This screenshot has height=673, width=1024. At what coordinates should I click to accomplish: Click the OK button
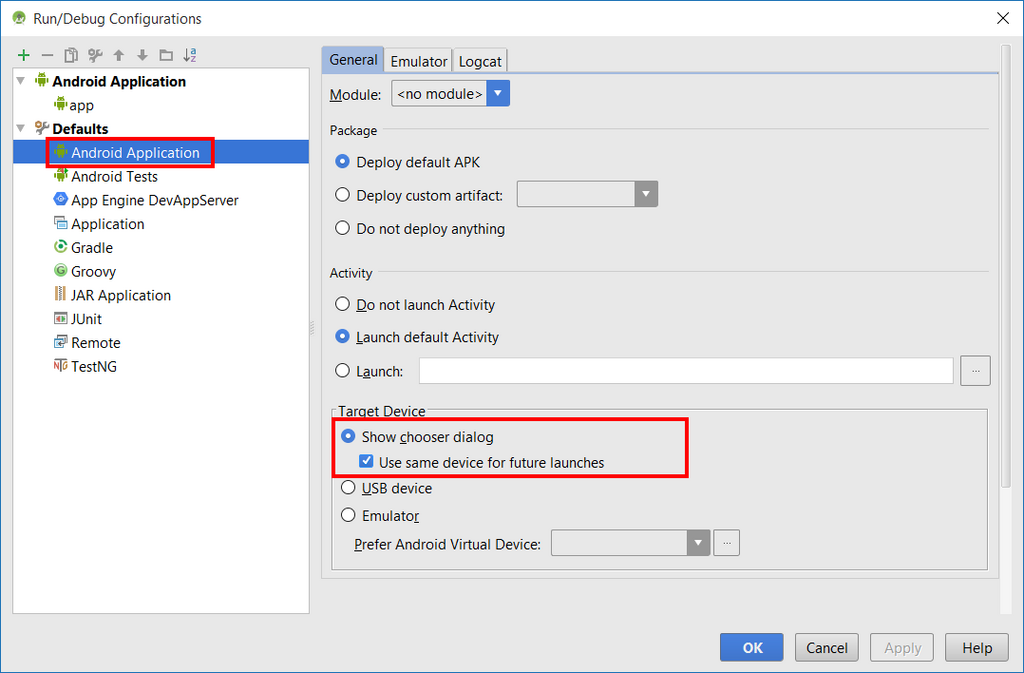coord(752,648)
